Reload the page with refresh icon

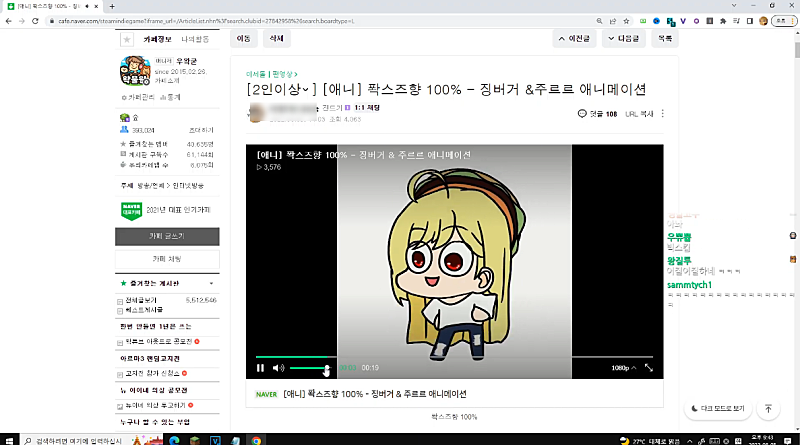coord(35,21)
